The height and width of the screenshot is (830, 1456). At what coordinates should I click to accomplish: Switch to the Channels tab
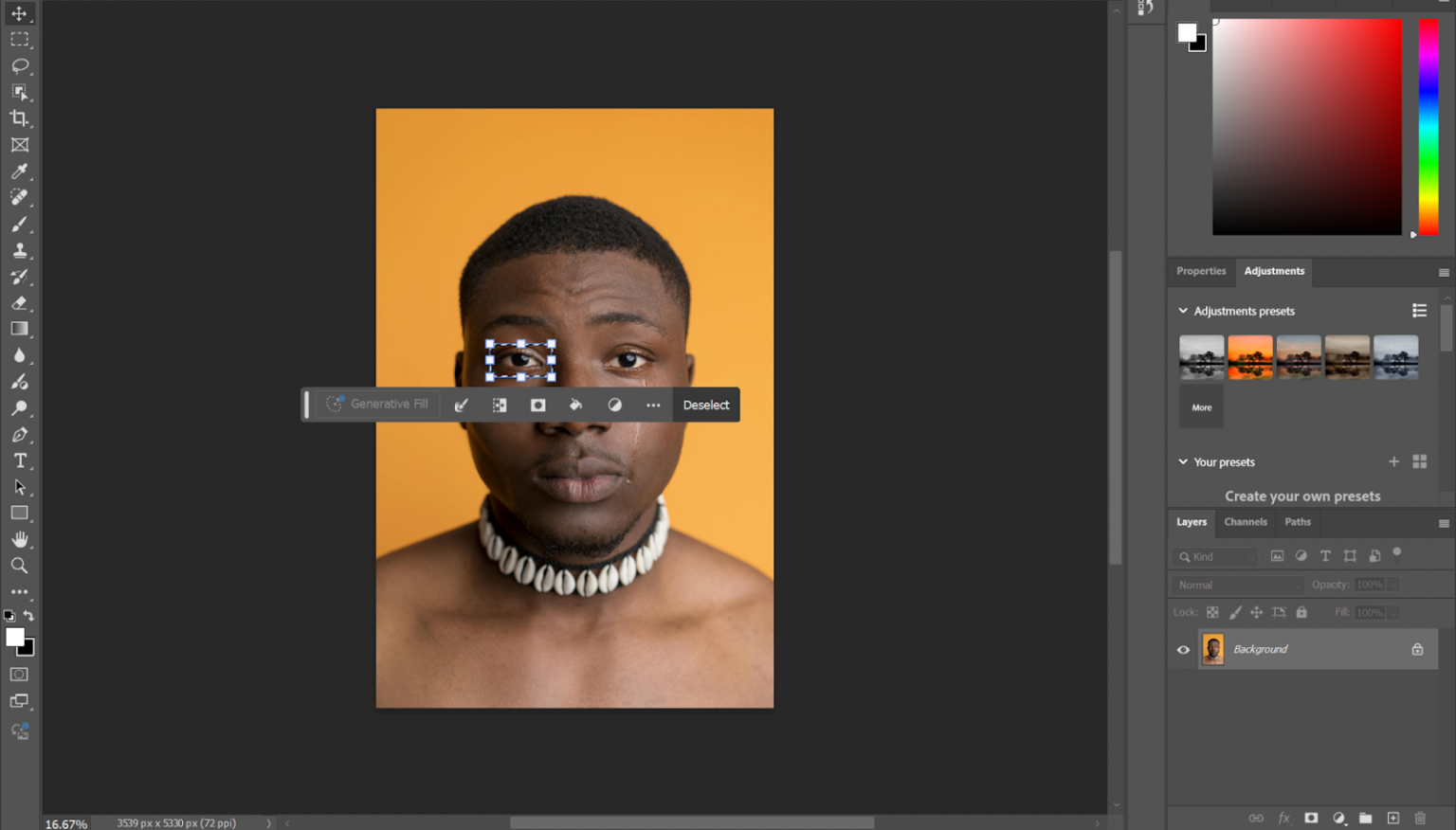(x=1245, y=522)
